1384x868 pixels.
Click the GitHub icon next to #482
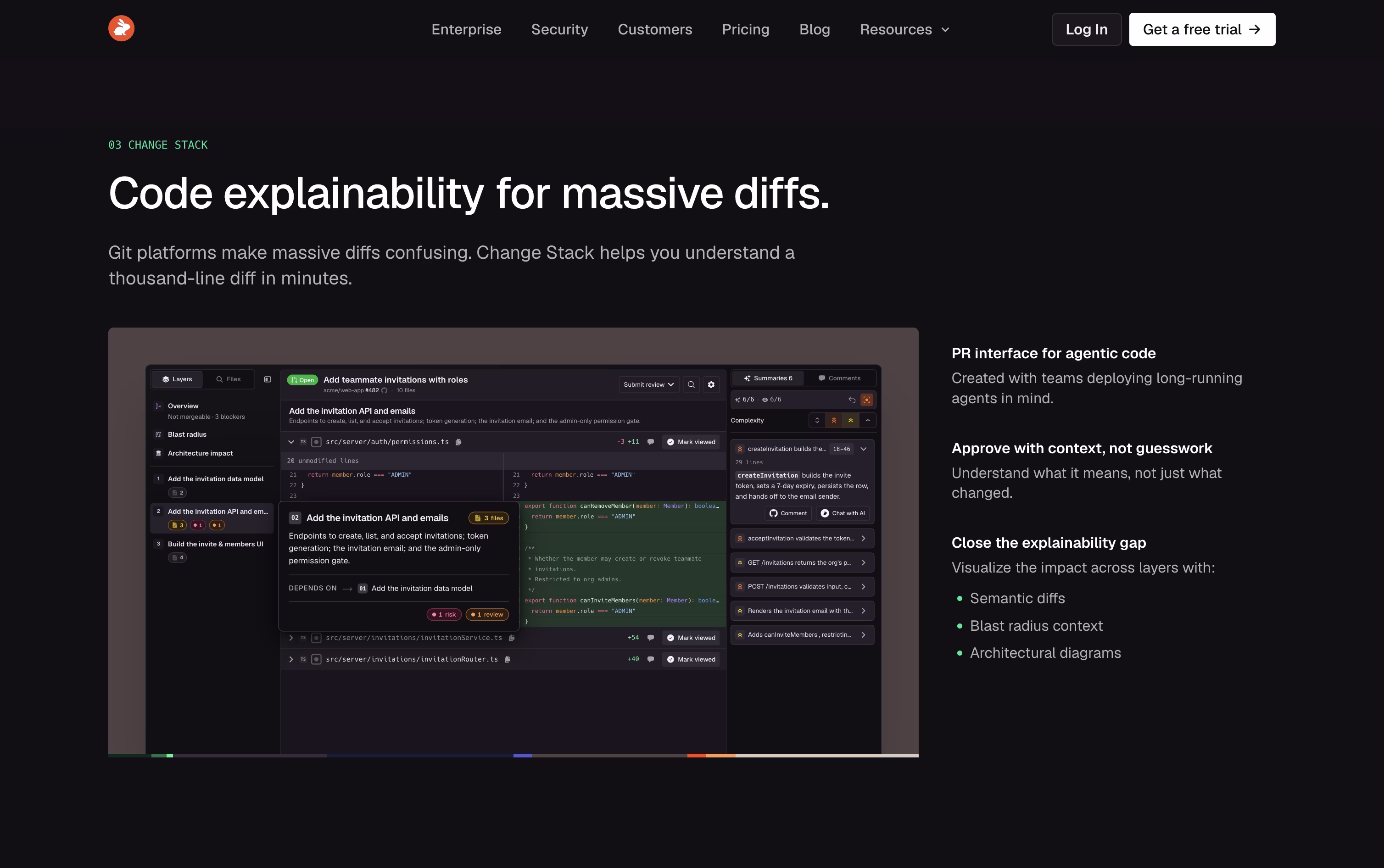coord(384,390)
